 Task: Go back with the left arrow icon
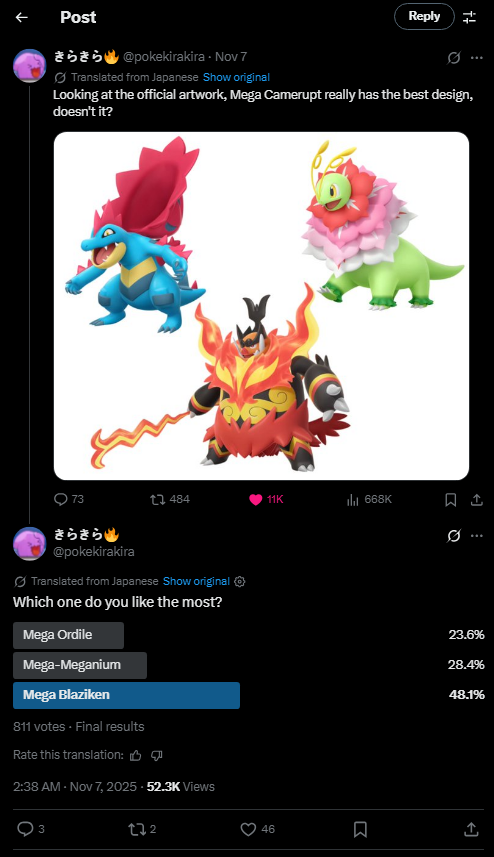(x=21, y=17)
